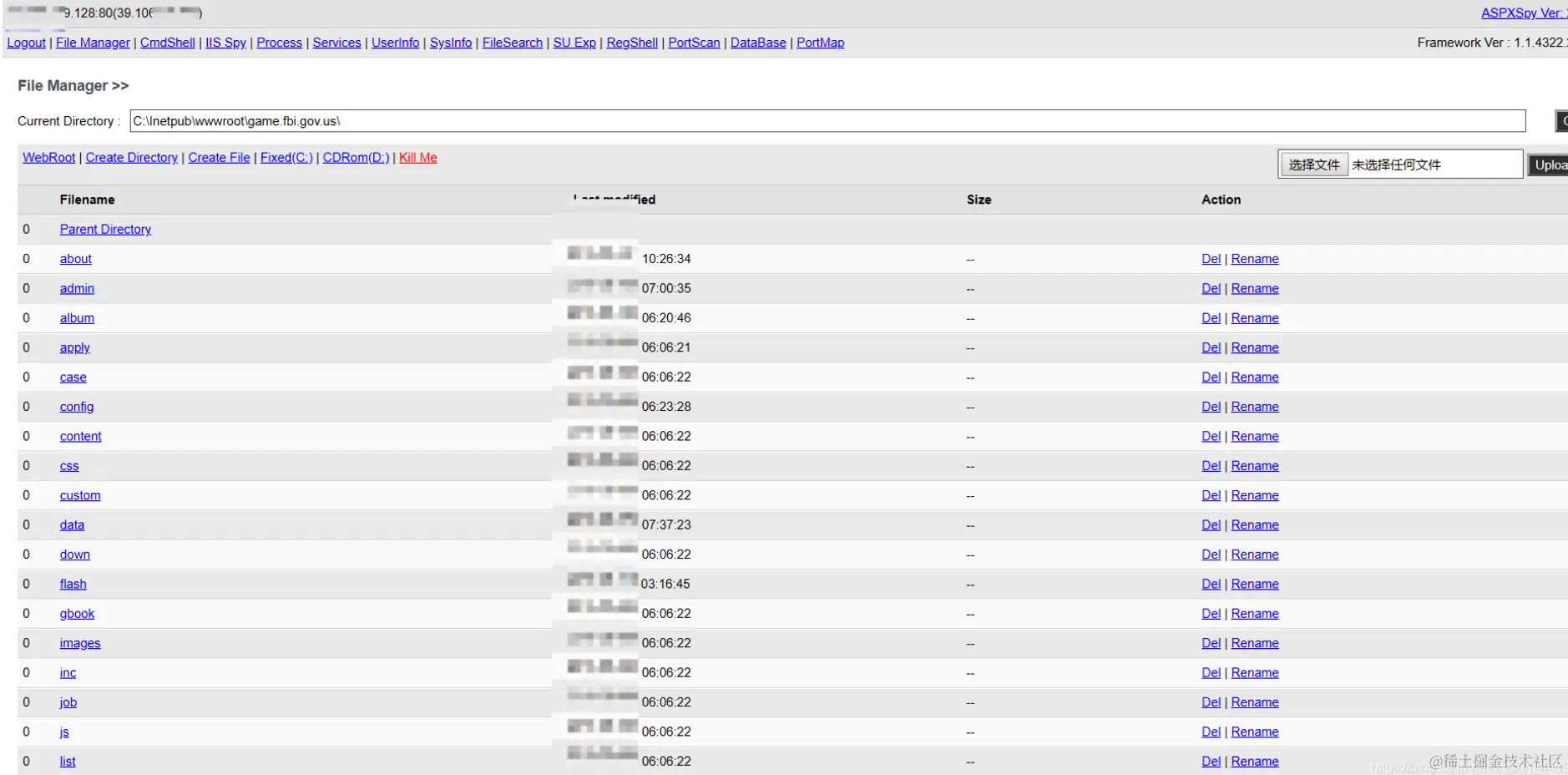
Task: Open the content folder
Action: point(80,436)
